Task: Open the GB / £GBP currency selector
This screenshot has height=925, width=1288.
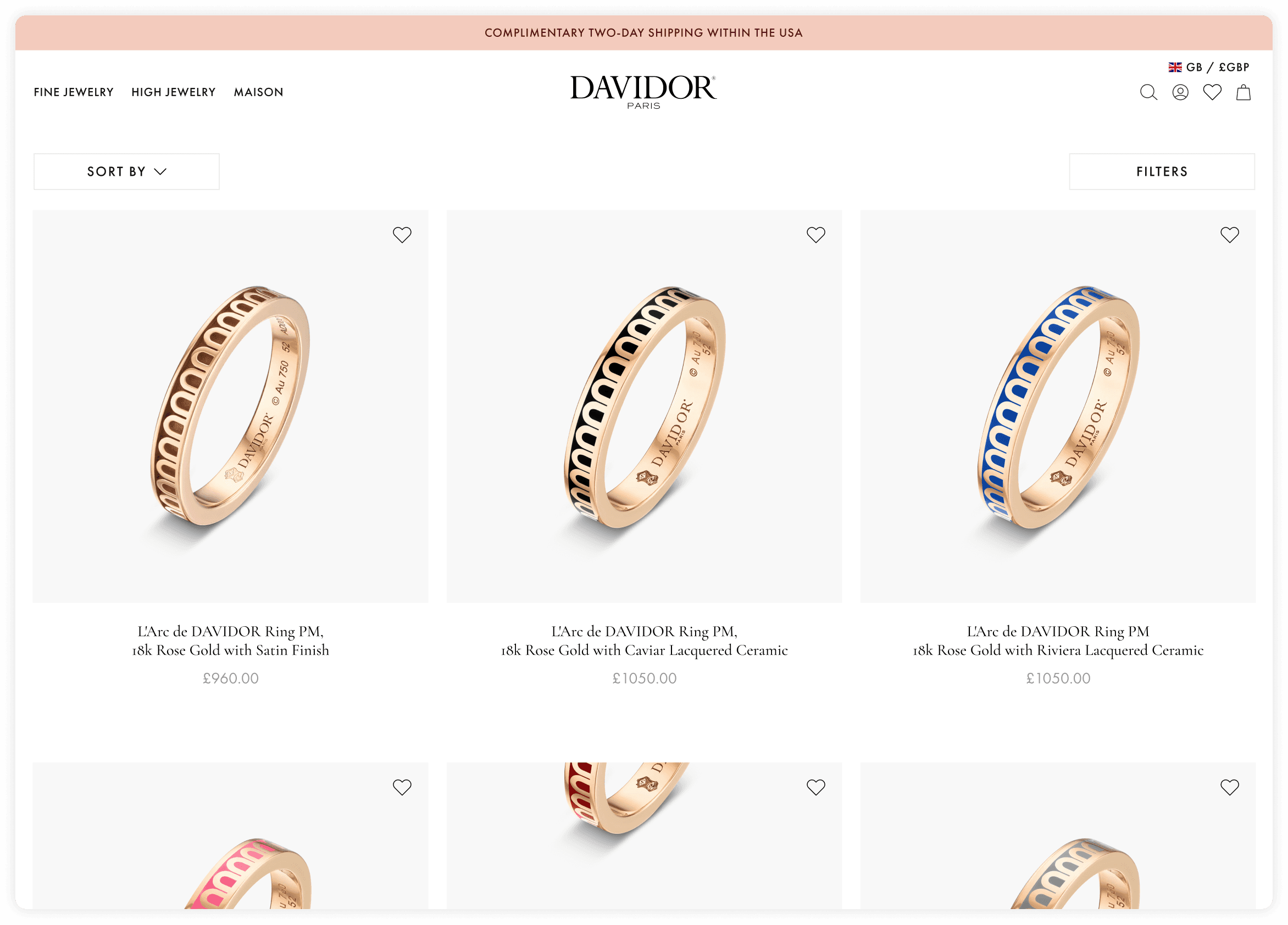Action: click(1209, 67)
